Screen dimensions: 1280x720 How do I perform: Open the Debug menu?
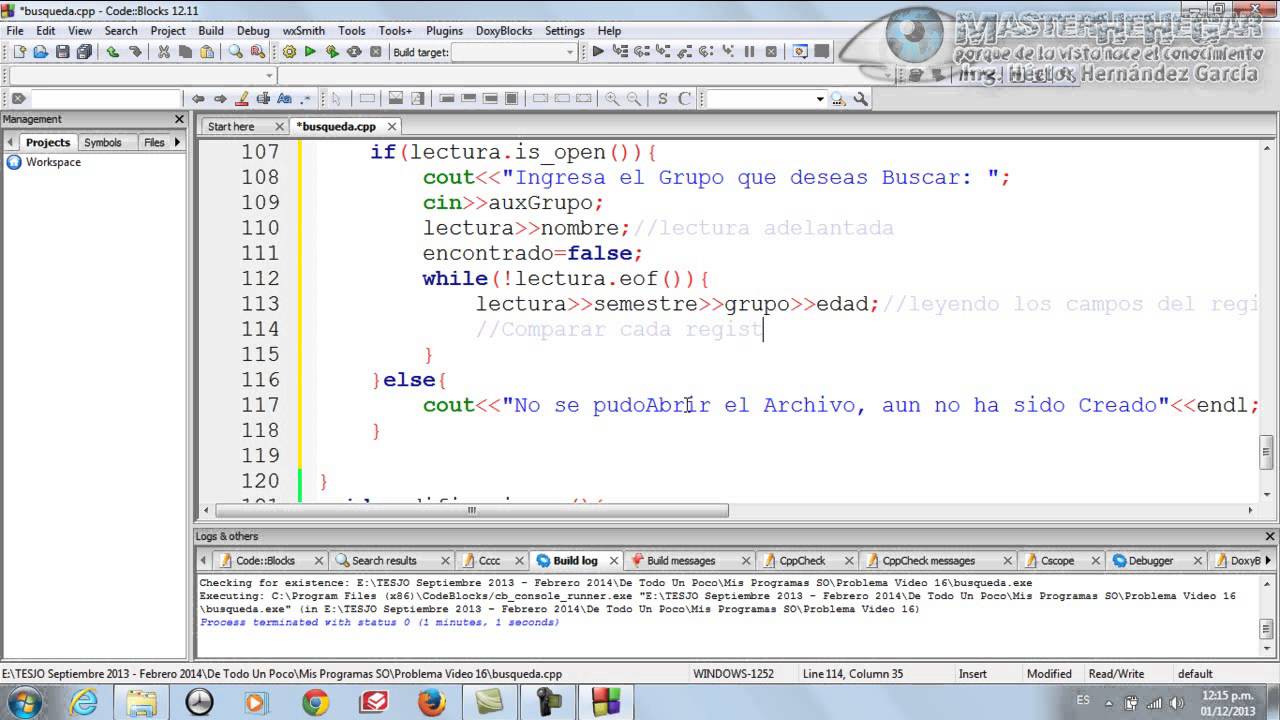253,31
